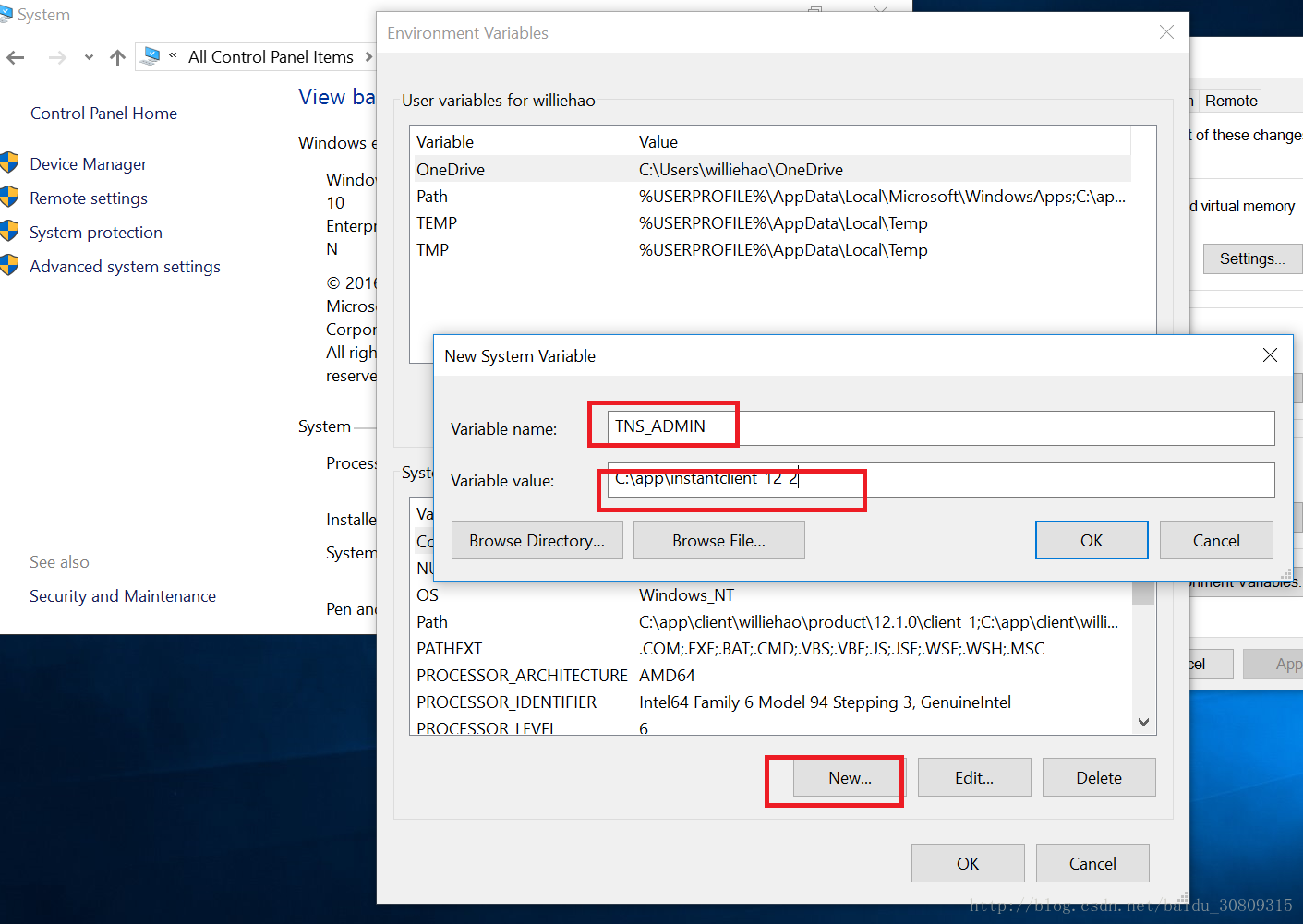The image size is (1303, 924).
Task: Close the New System Variable dialog
Action: (1270, 355)
